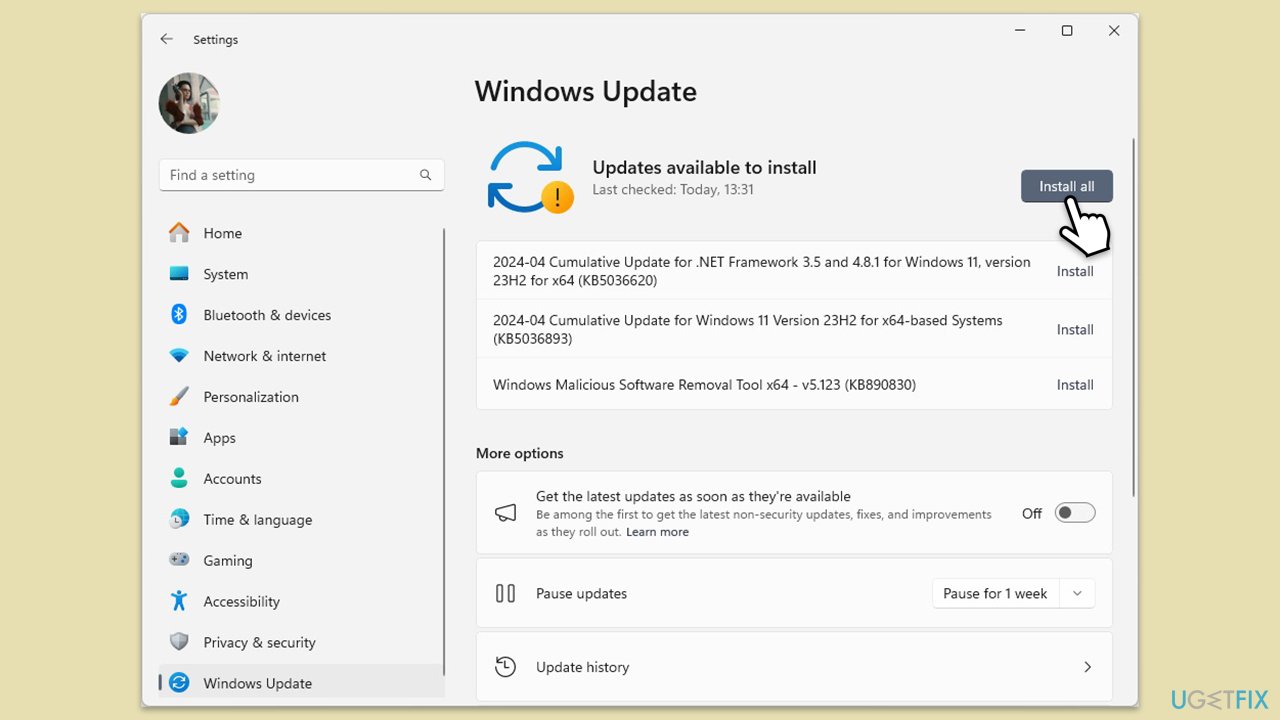This screenshot has height=720, width=1280.
Task: Open the Pause for 1 week dropdown arrow
Action: tap(1077, 593)
